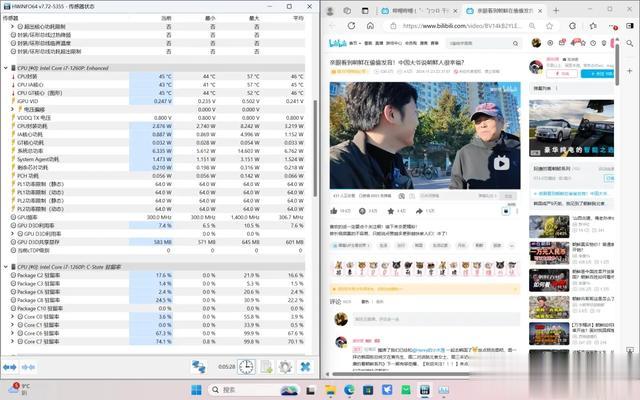Give a coin to the video

[362, 211]
